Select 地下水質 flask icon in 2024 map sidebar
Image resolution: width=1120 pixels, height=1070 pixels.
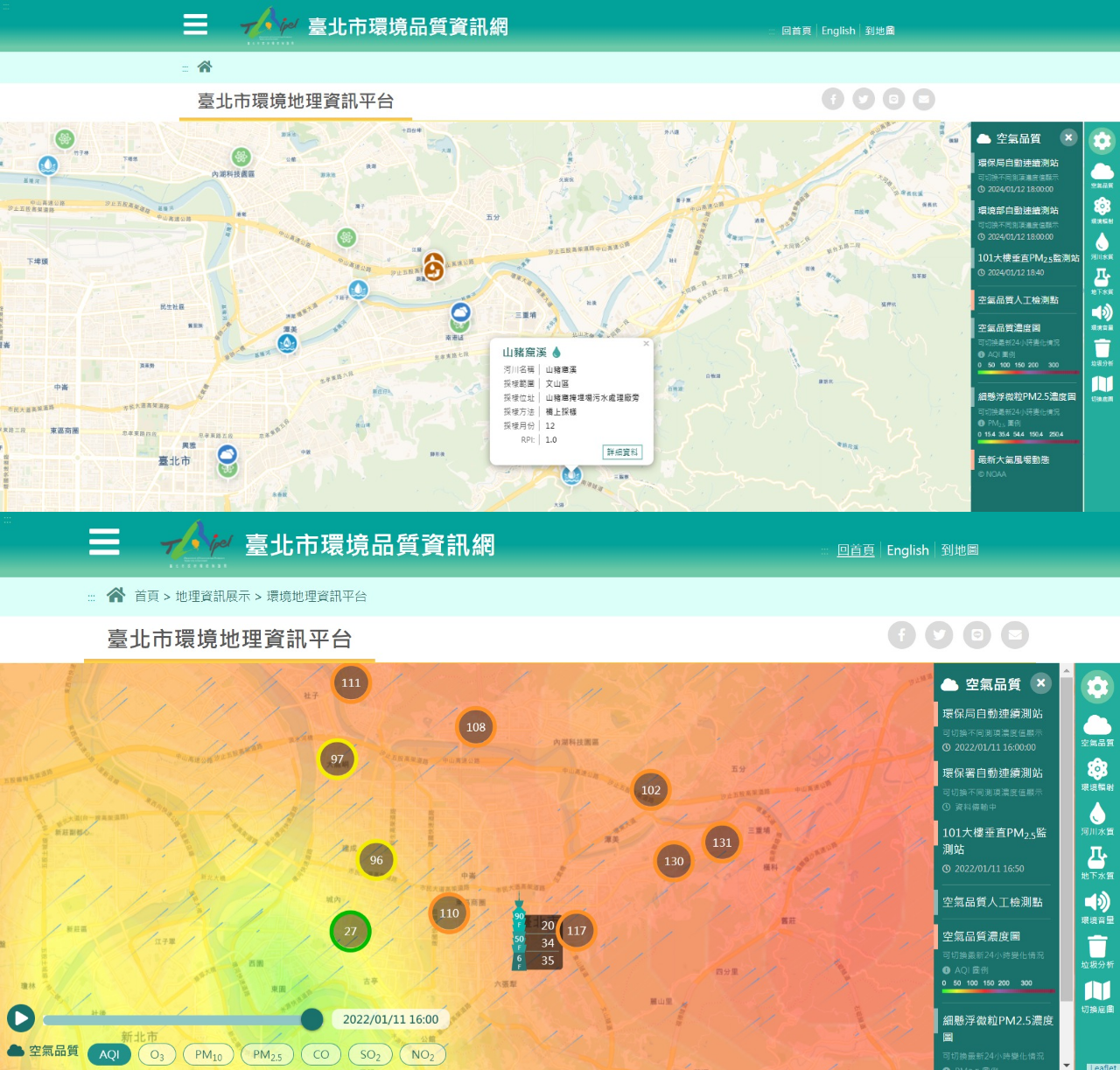point(1102,281)
